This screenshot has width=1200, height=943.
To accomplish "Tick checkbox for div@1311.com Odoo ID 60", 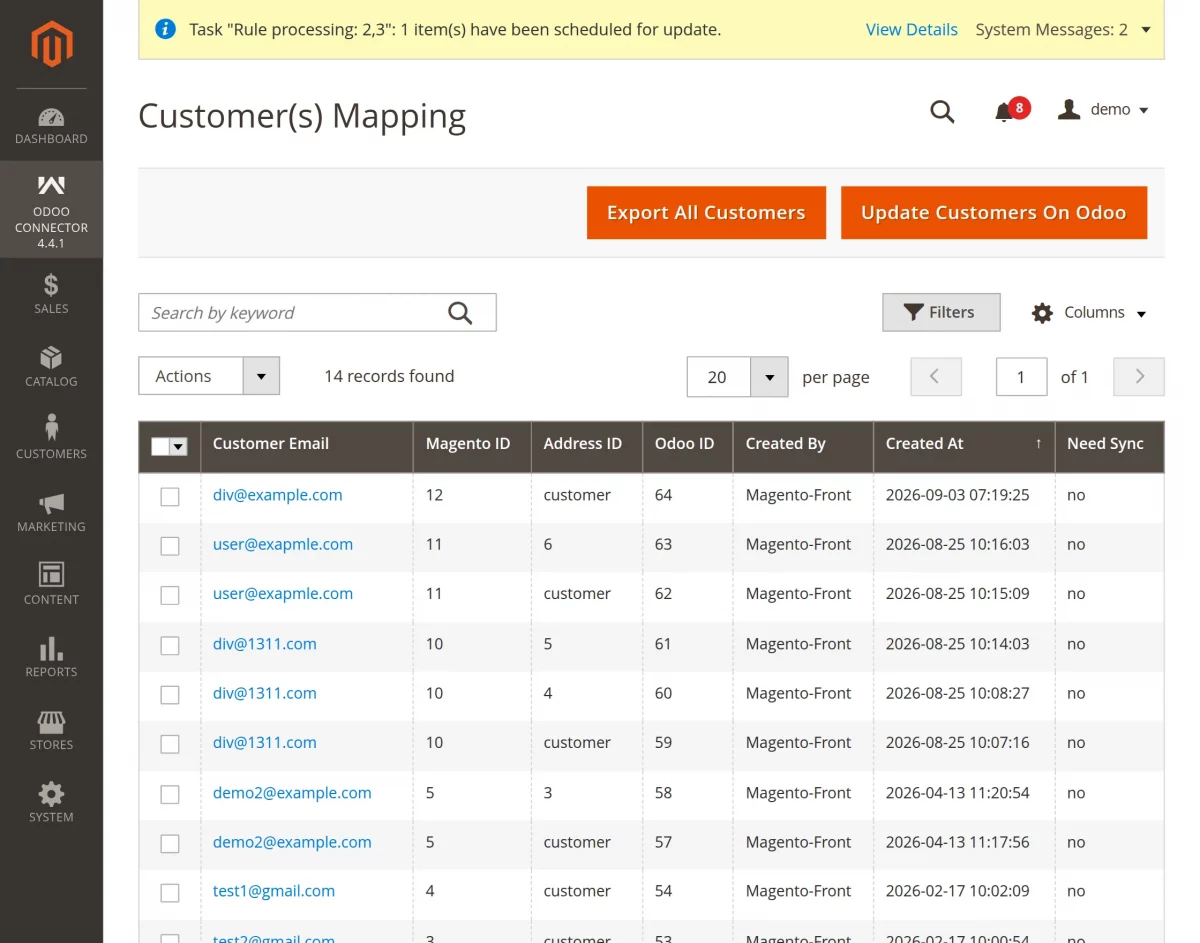I will [170, 694].
